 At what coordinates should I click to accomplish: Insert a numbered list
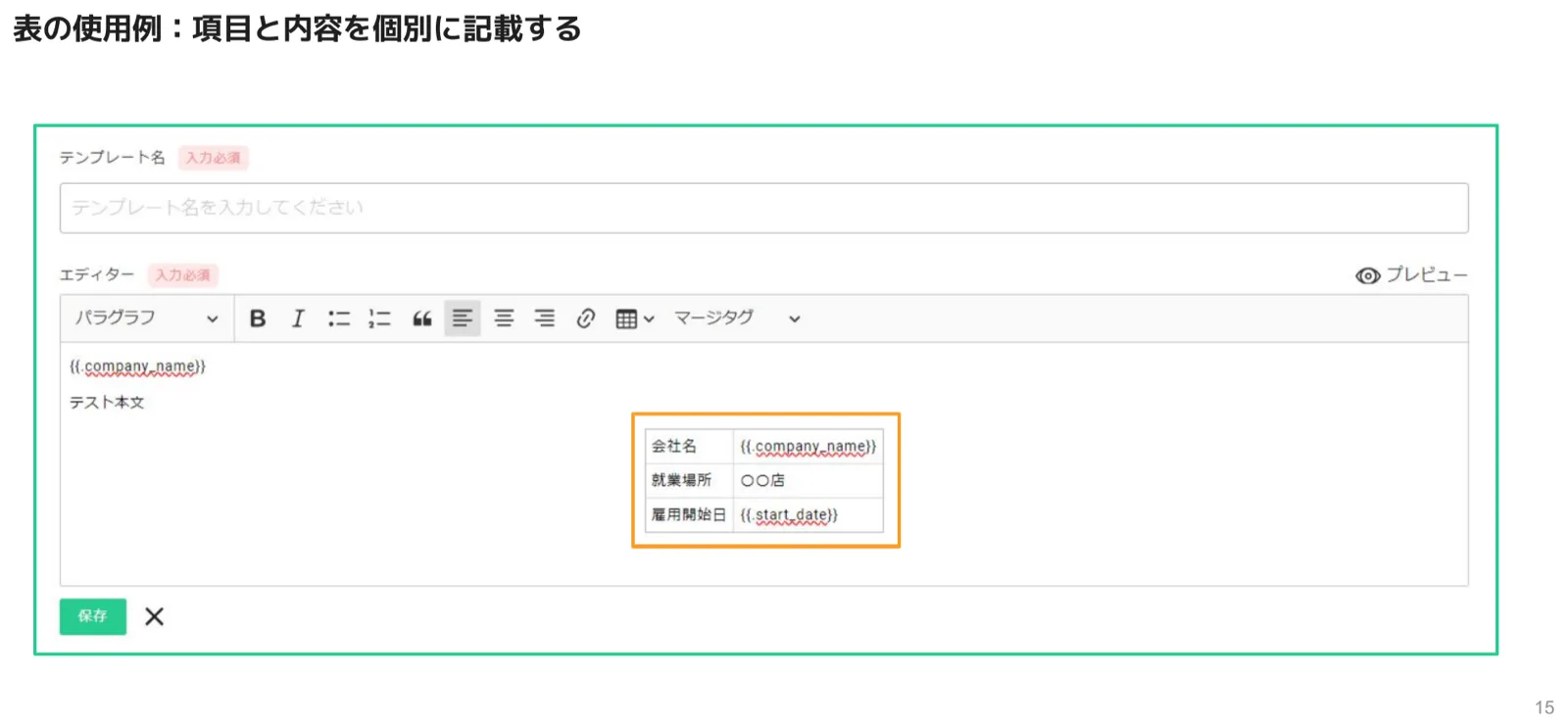(x=380, y=318)
